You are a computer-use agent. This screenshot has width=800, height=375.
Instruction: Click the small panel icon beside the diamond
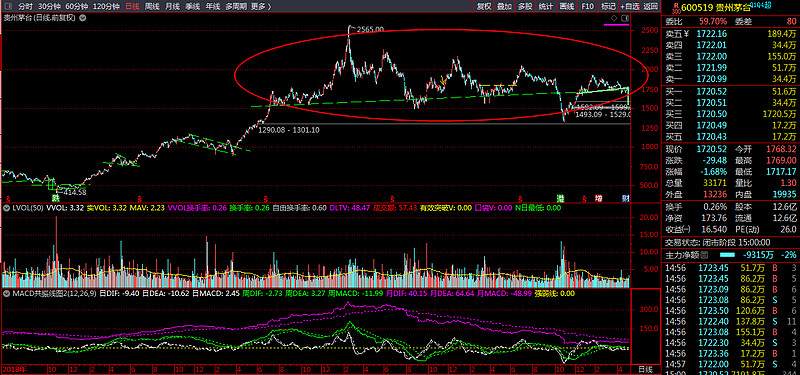[x=625, y=18]
